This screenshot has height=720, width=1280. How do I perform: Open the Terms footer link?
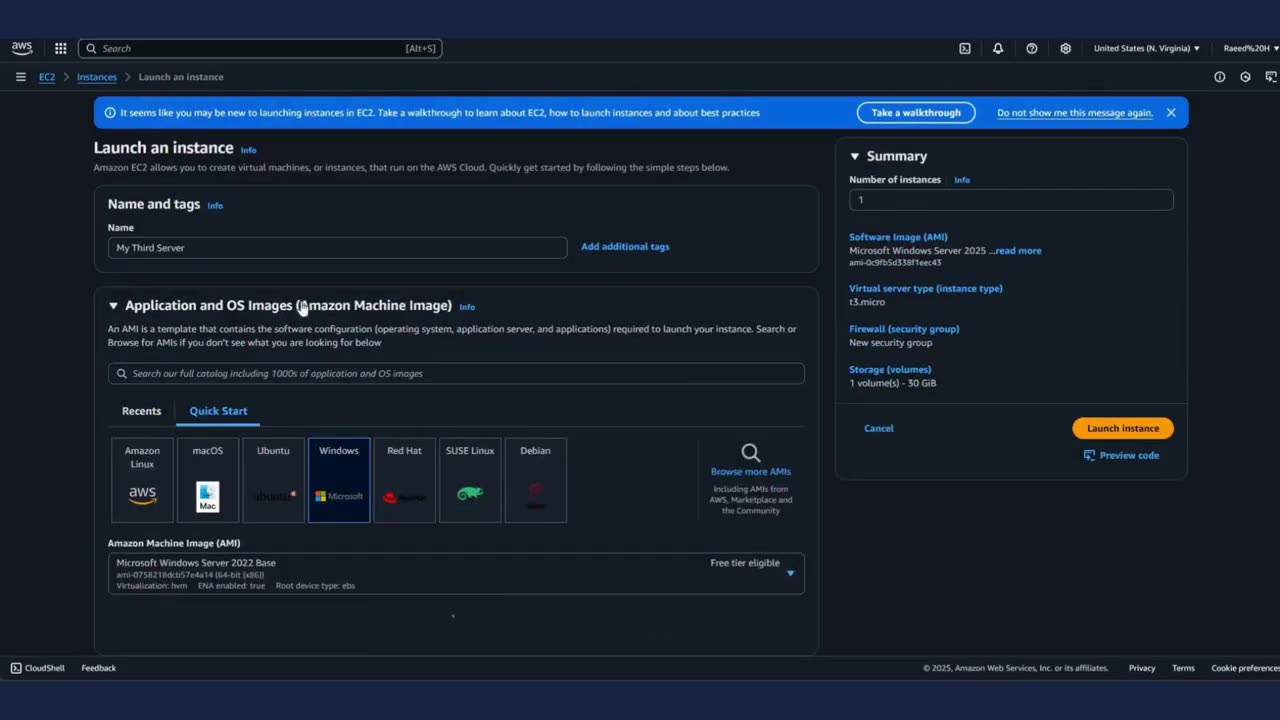pyautogui.click(x=1183, y=668)
